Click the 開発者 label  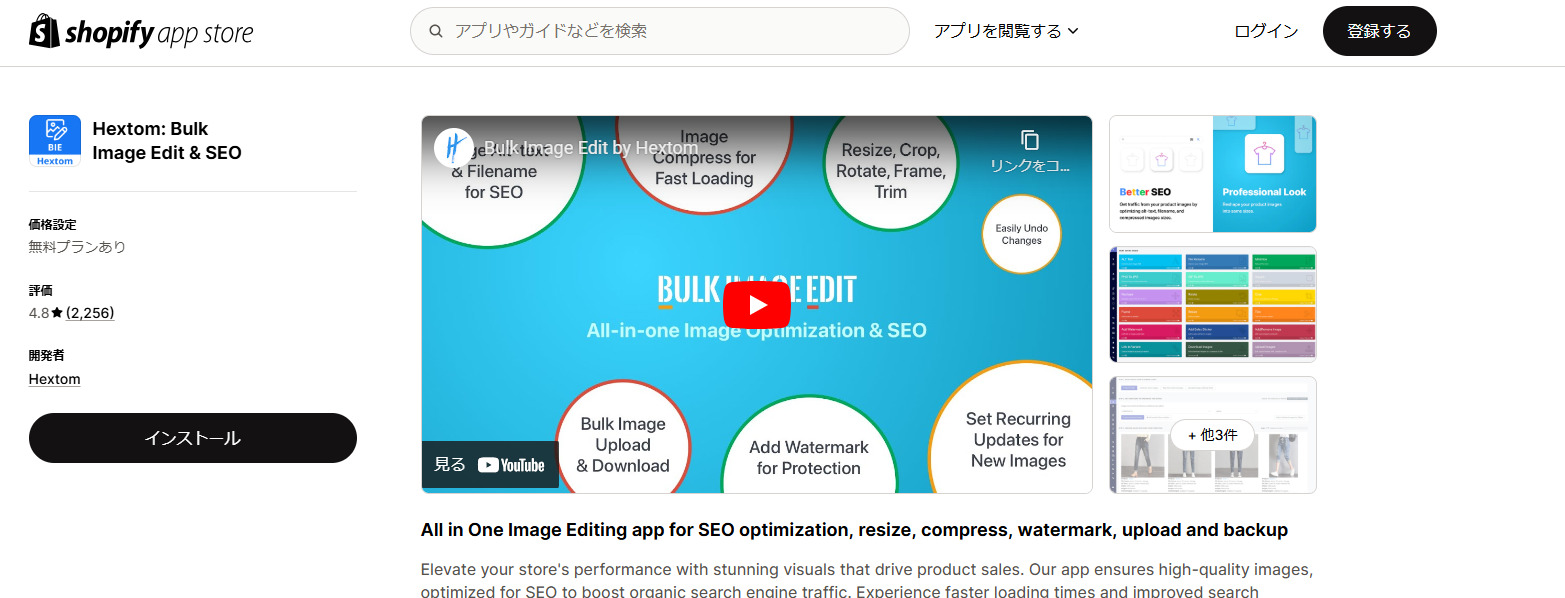pyautogui.click(x=46, y=355)
